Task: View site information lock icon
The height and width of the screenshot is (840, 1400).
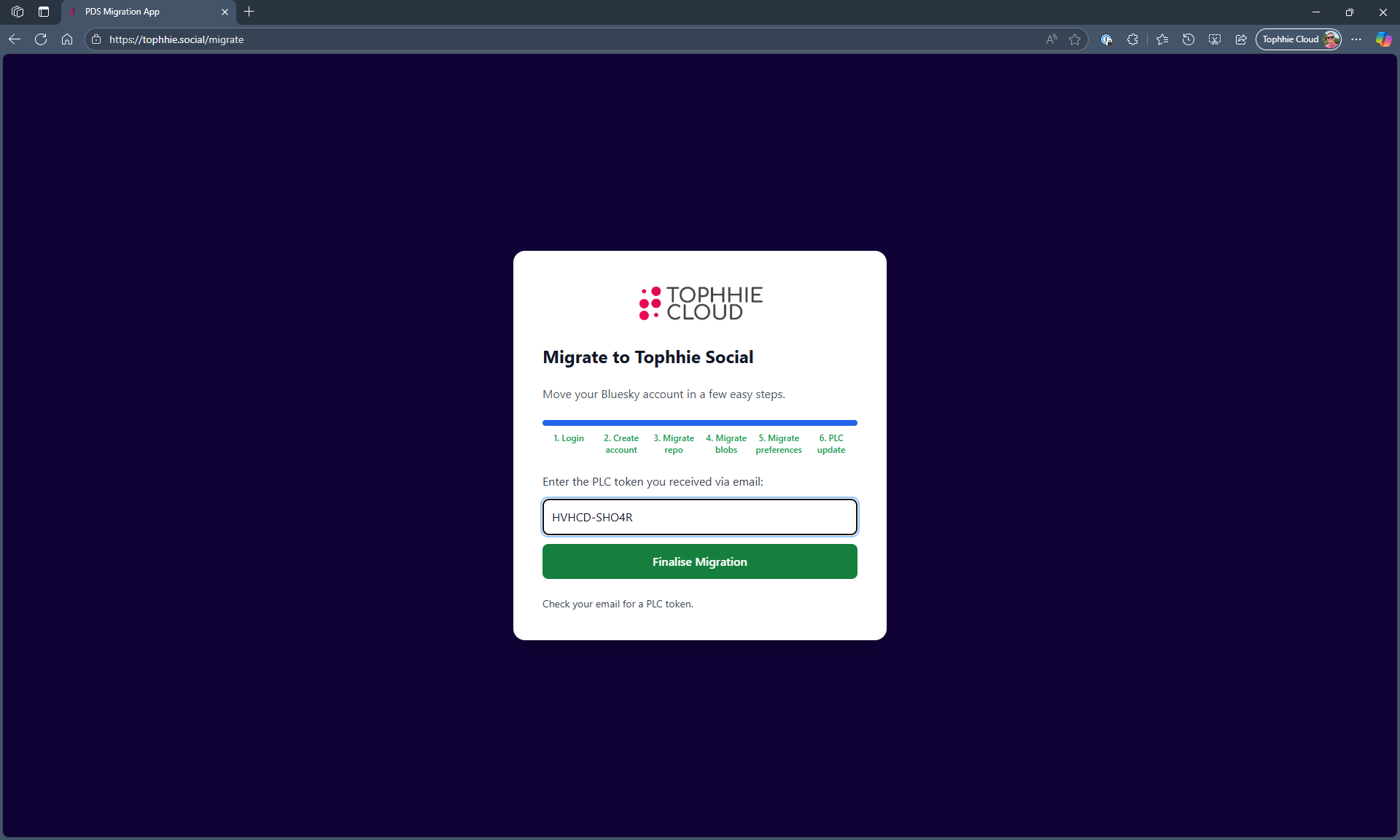Action: click(x=96, y=39)
